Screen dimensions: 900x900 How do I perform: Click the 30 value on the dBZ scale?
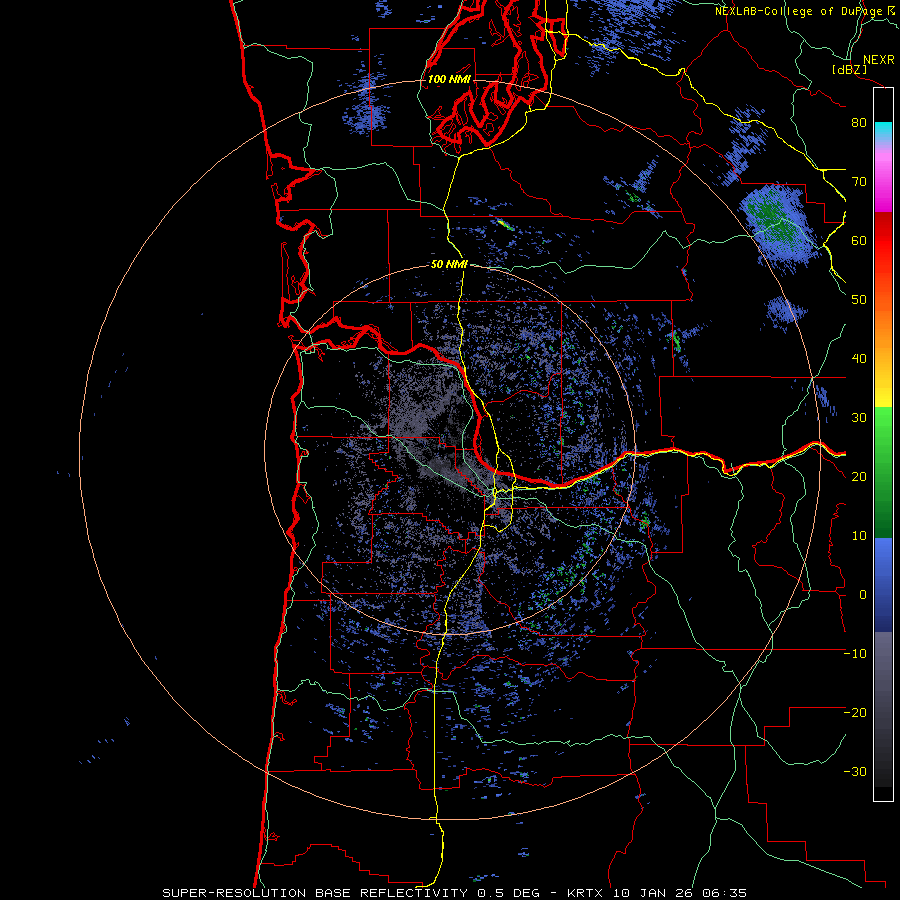(859, 418)
